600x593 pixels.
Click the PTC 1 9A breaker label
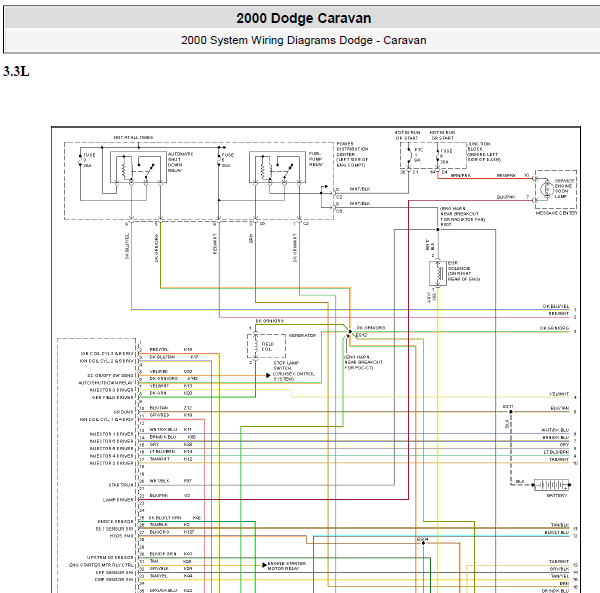[x=418, y=155]
